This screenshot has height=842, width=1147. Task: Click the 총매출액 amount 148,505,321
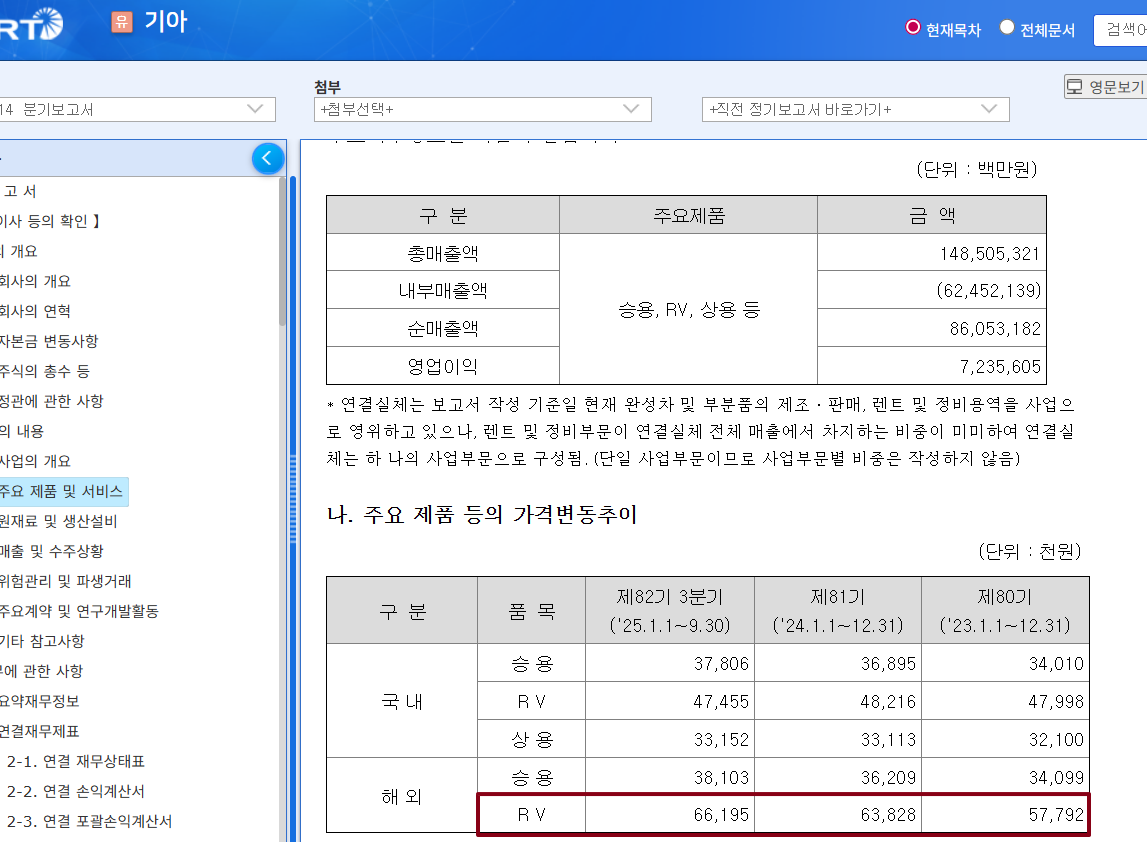989,253
